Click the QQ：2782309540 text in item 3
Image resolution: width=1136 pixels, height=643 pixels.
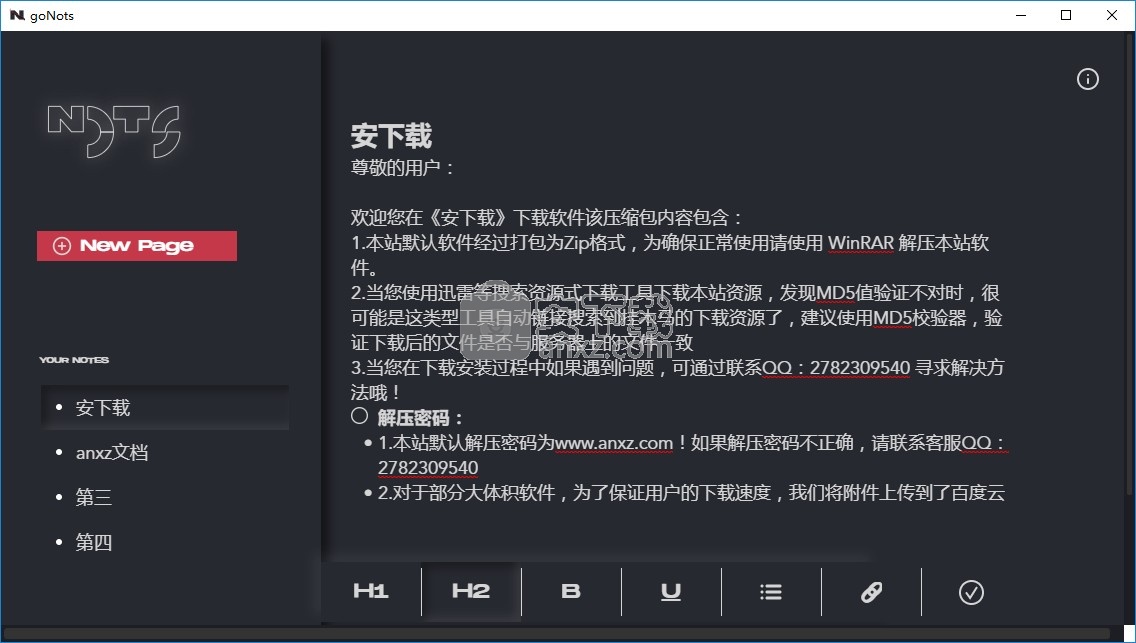point(836,368)
